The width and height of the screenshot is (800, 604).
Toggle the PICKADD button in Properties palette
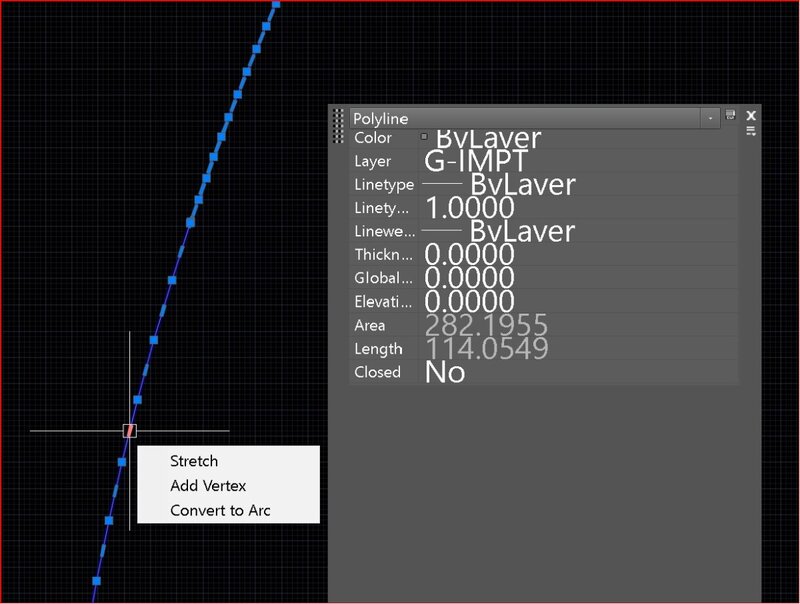pyautogui.click(x=729, y=117)
